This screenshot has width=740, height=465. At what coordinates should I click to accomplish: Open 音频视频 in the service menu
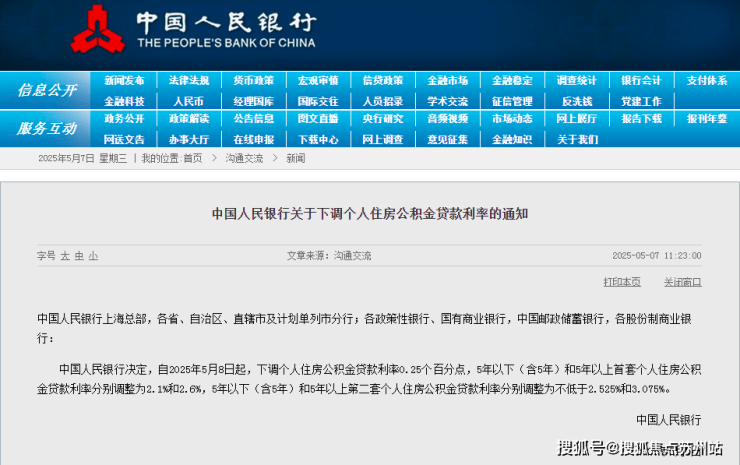tap(447, 118)
